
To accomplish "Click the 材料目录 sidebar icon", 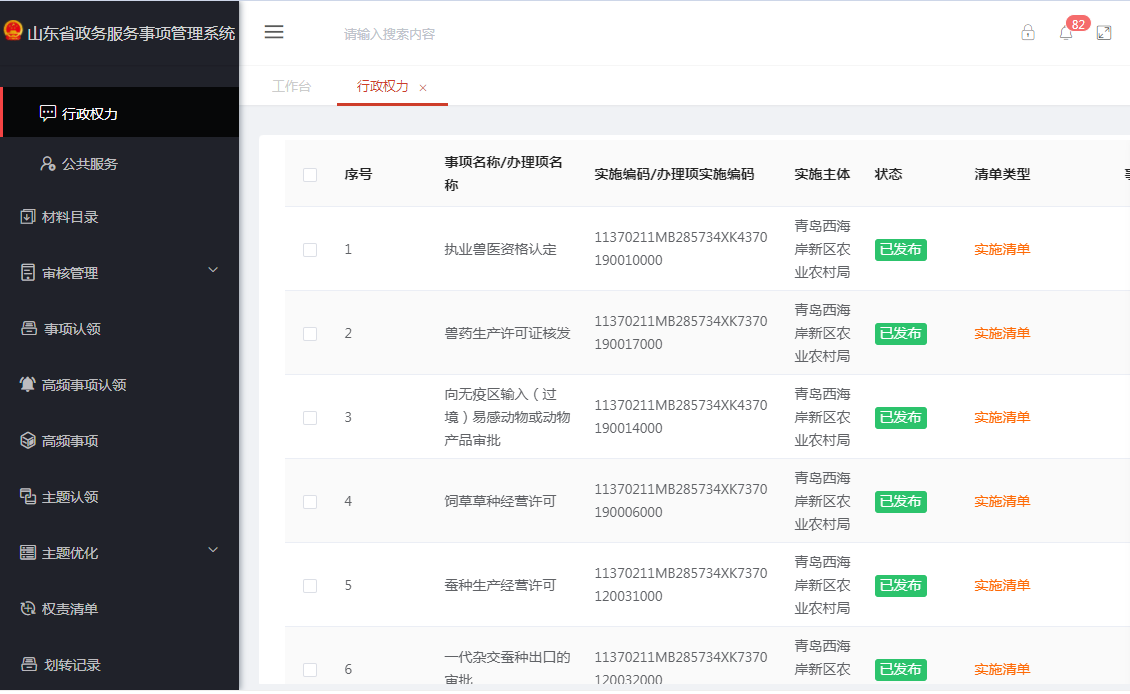I will 28,217.
